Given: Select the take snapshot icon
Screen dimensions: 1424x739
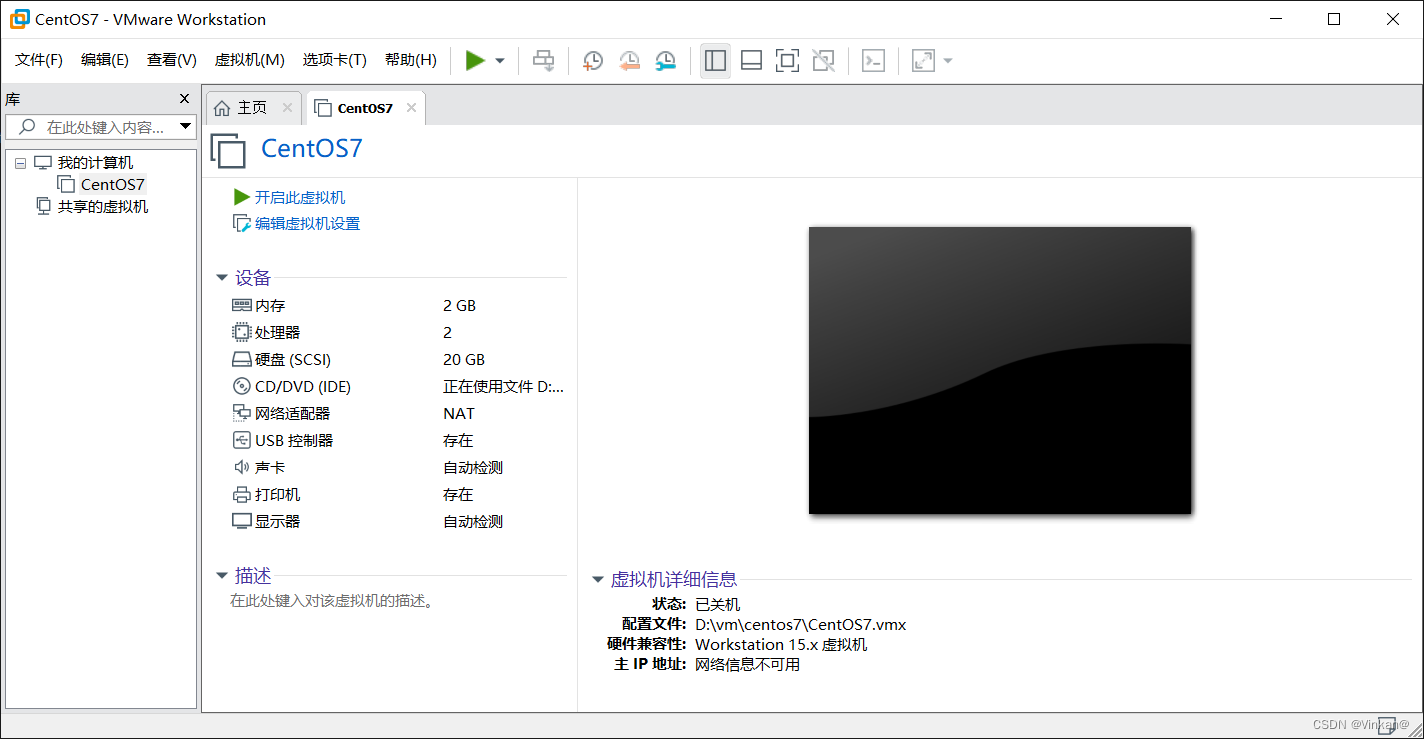Looking at the screenshot, I should [x=592, y=60].
